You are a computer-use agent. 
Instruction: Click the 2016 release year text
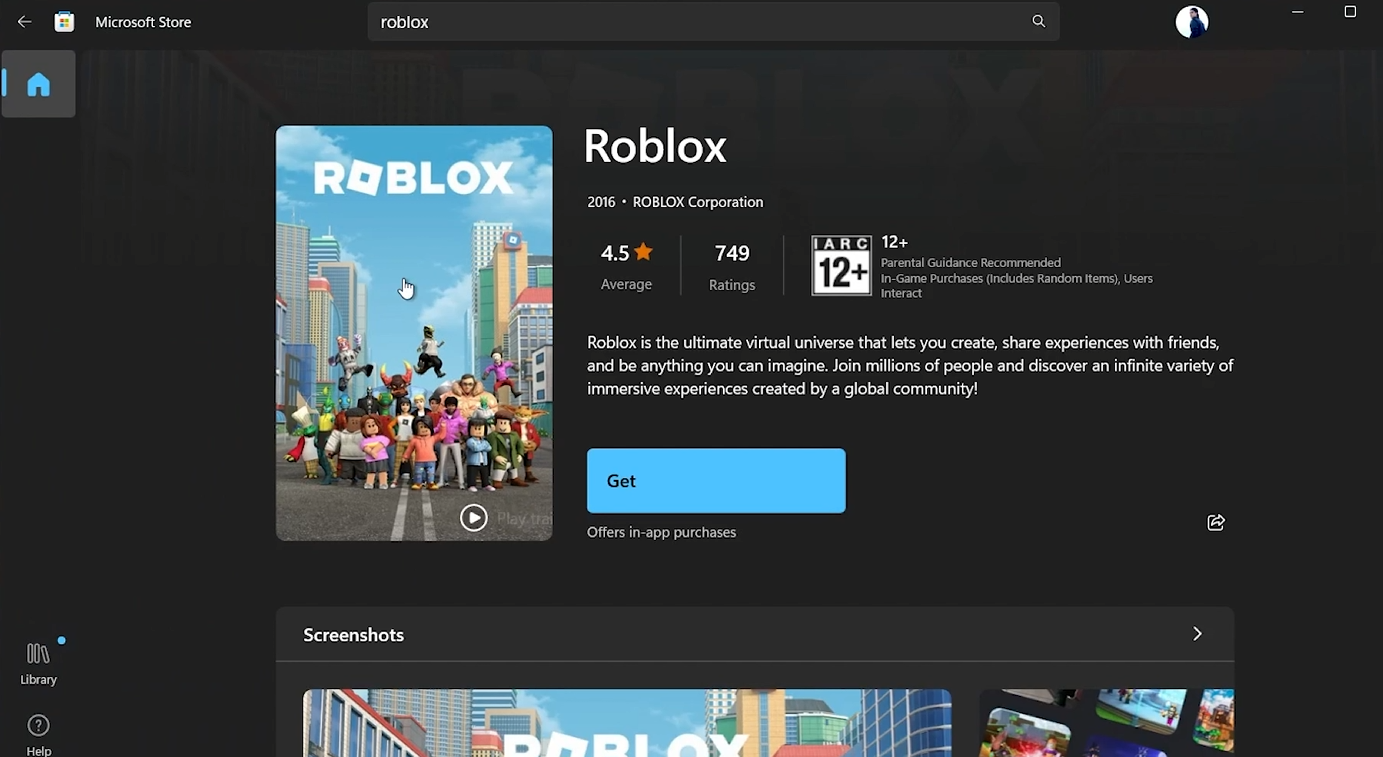click(x=601, y=202)
